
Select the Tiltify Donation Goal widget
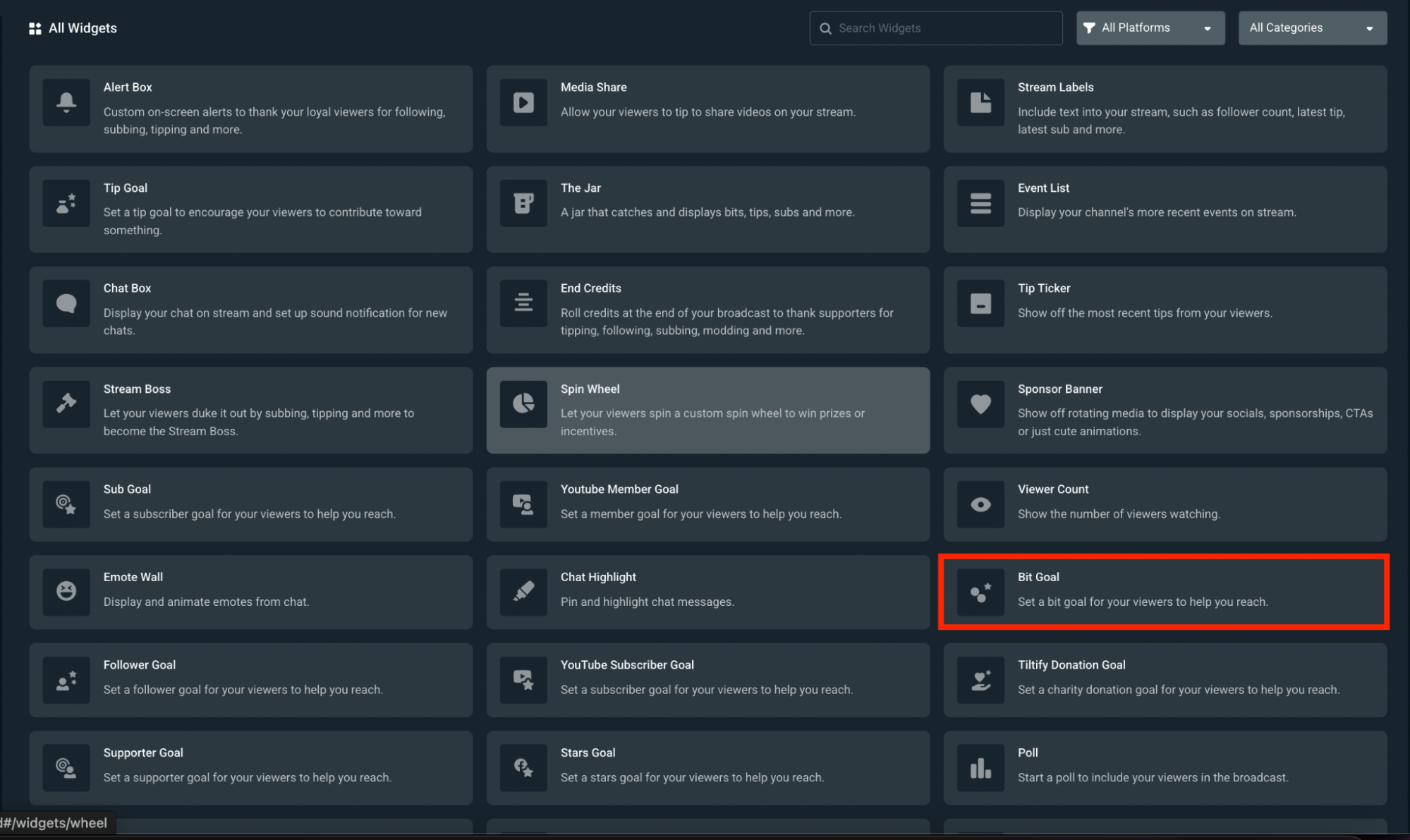(1164, 679)
